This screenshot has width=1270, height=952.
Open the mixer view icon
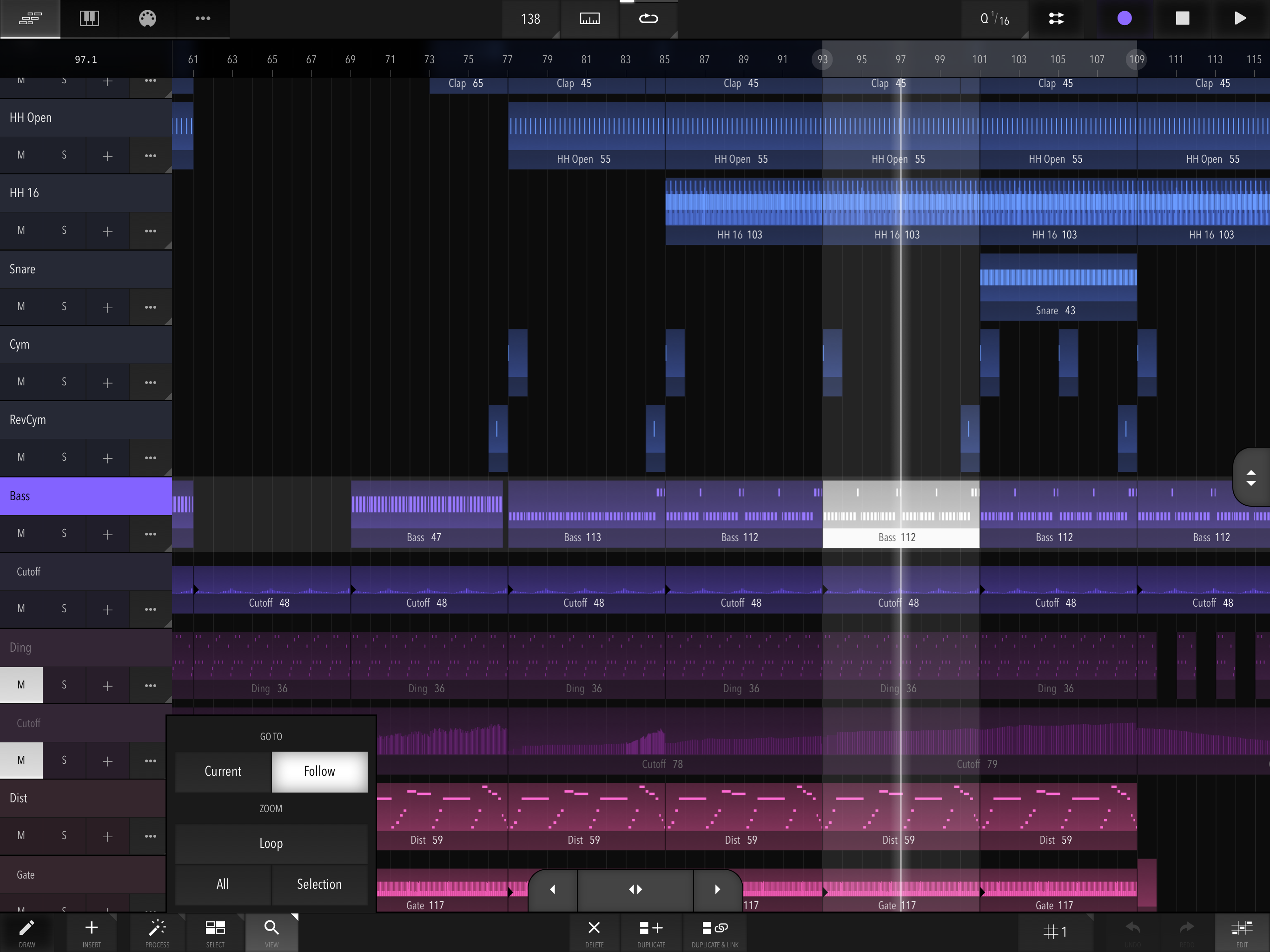[x=89, y=19]
